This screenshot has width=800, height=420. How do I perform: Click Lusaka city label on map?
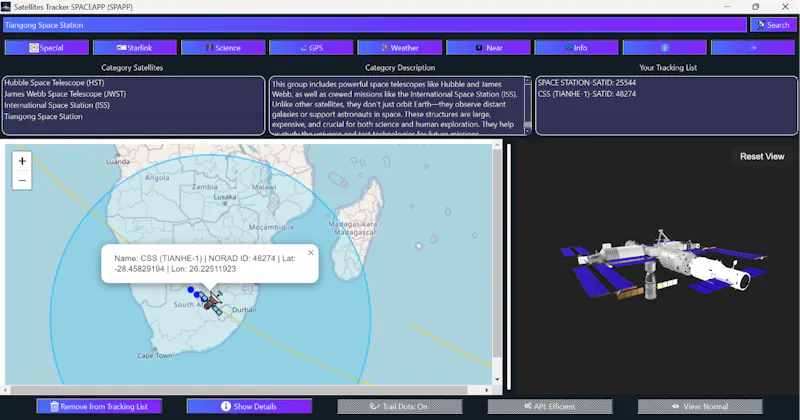(x=224, y=197)
